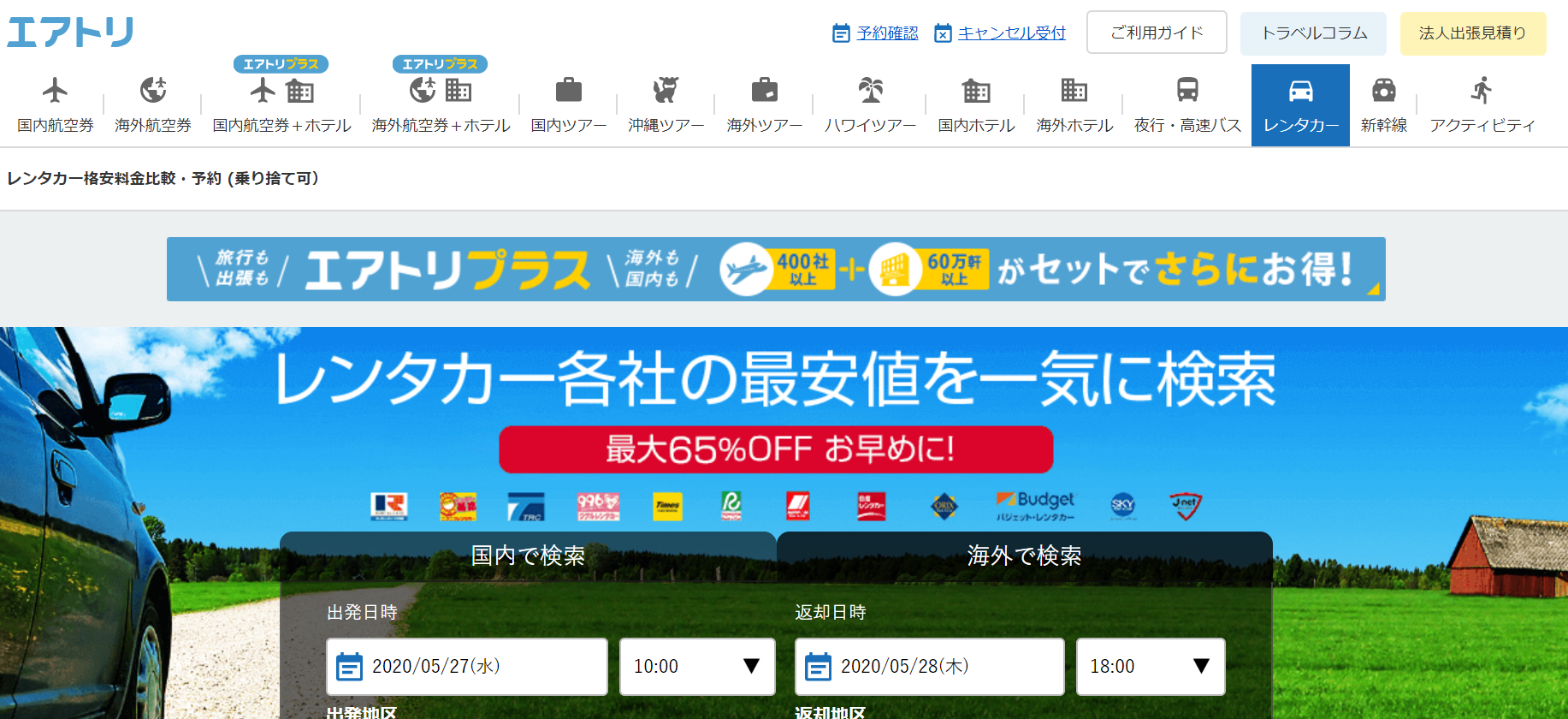Open 夜行・高速バス bus icon
Screen dimensions: 1568x719
(1187, 90)
